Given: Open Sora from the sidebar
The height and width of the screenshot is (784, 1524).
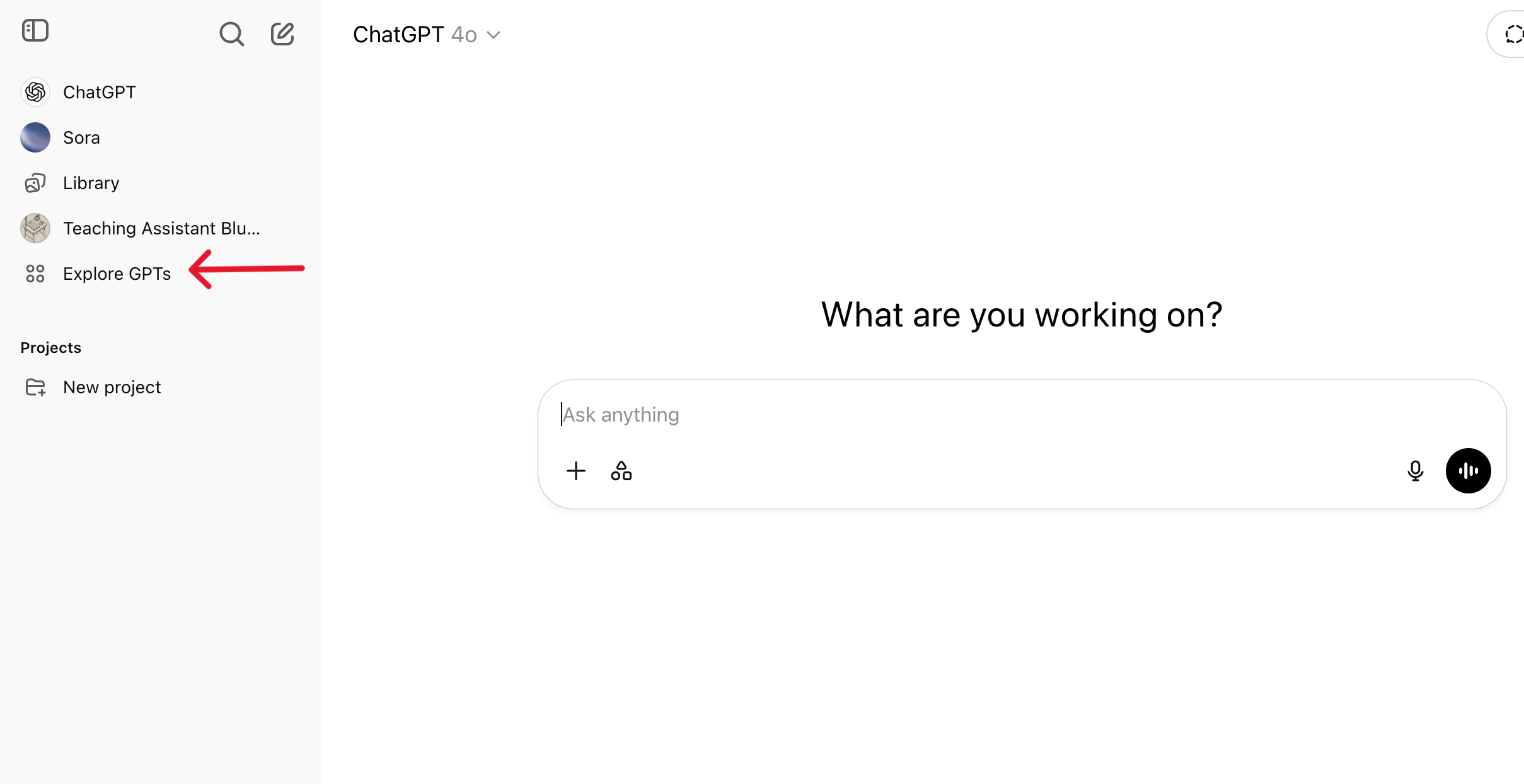Looking at the screenshot, I should 81,138.
